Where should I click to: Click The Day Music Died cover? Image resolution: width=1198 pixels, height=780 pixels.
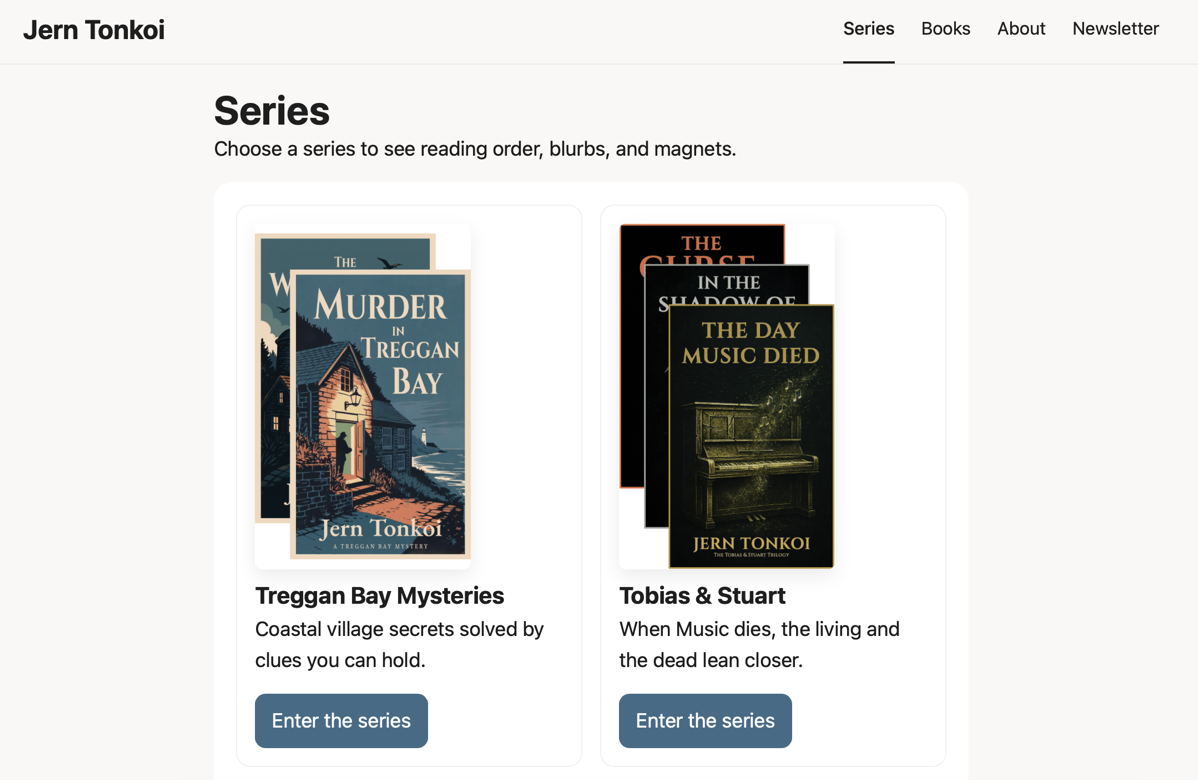pos(750,430)
